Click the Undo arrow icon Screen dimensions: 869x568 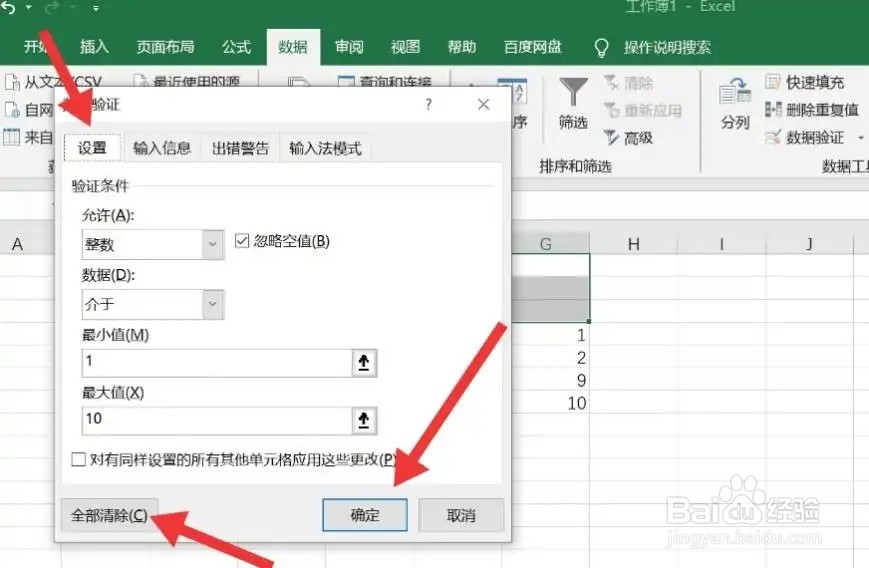tap(8, 7)
